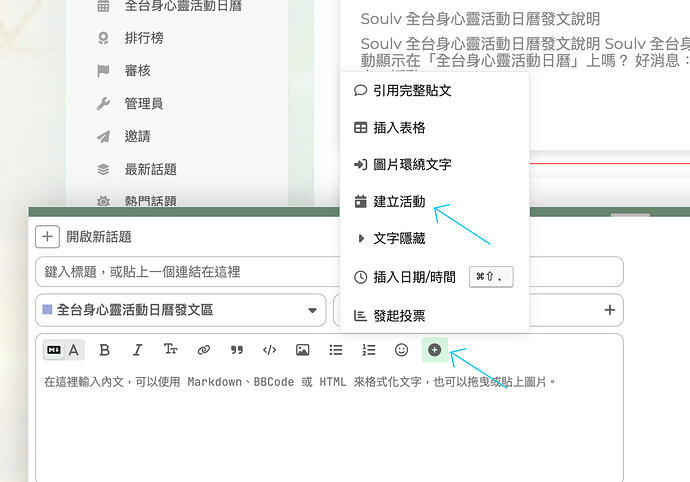Viewport: 690px width, 482px height.
Task: Select 發起投票 menu option
Action: coord(398,315)
